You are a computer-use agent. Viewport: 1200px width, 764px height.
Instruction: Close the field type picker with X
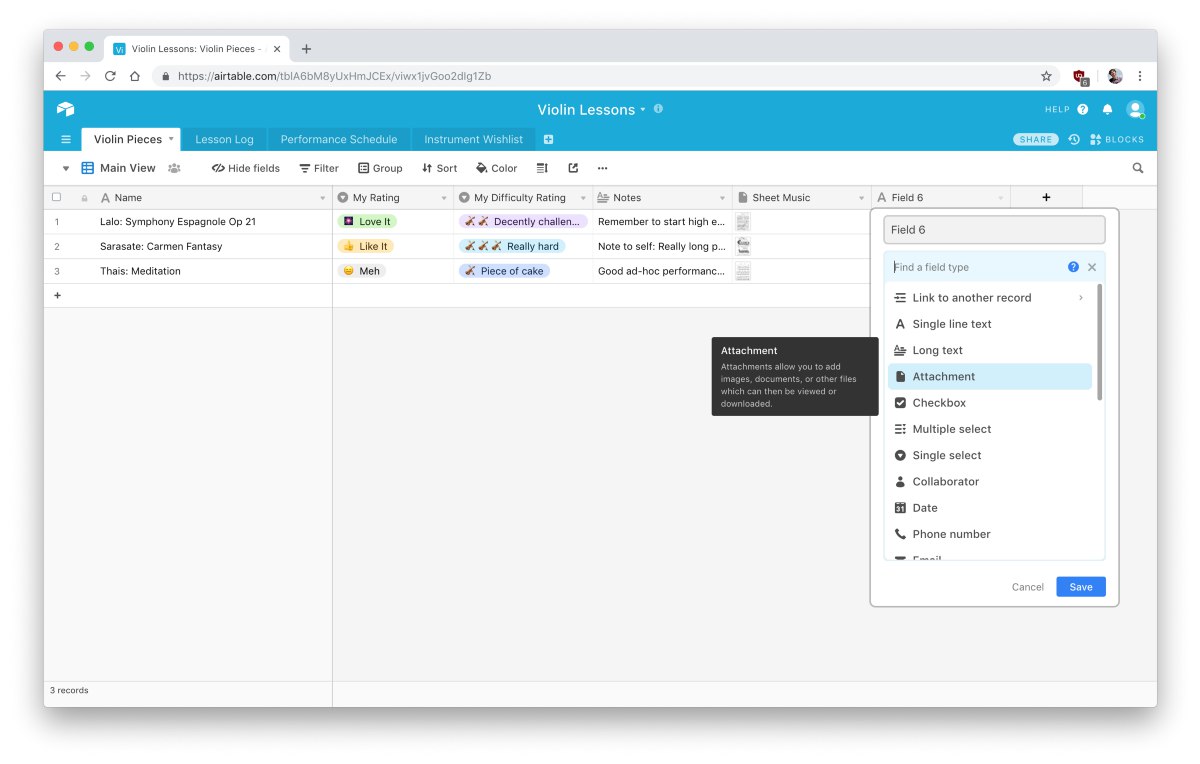pos(1092,267)
